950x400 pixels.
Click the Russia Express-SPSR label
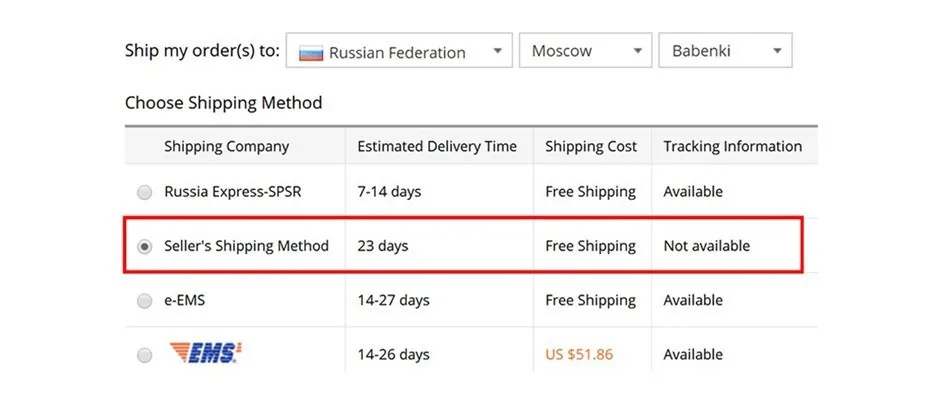[232, 192]
